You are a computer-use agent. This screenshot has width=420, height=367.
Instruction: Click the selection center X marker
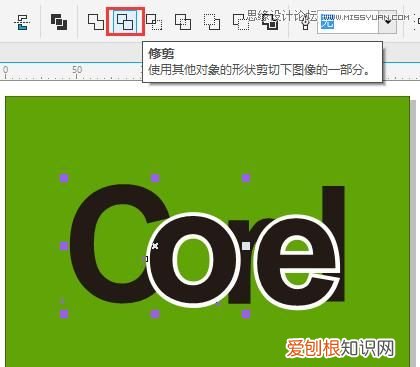tap(155, 246)
